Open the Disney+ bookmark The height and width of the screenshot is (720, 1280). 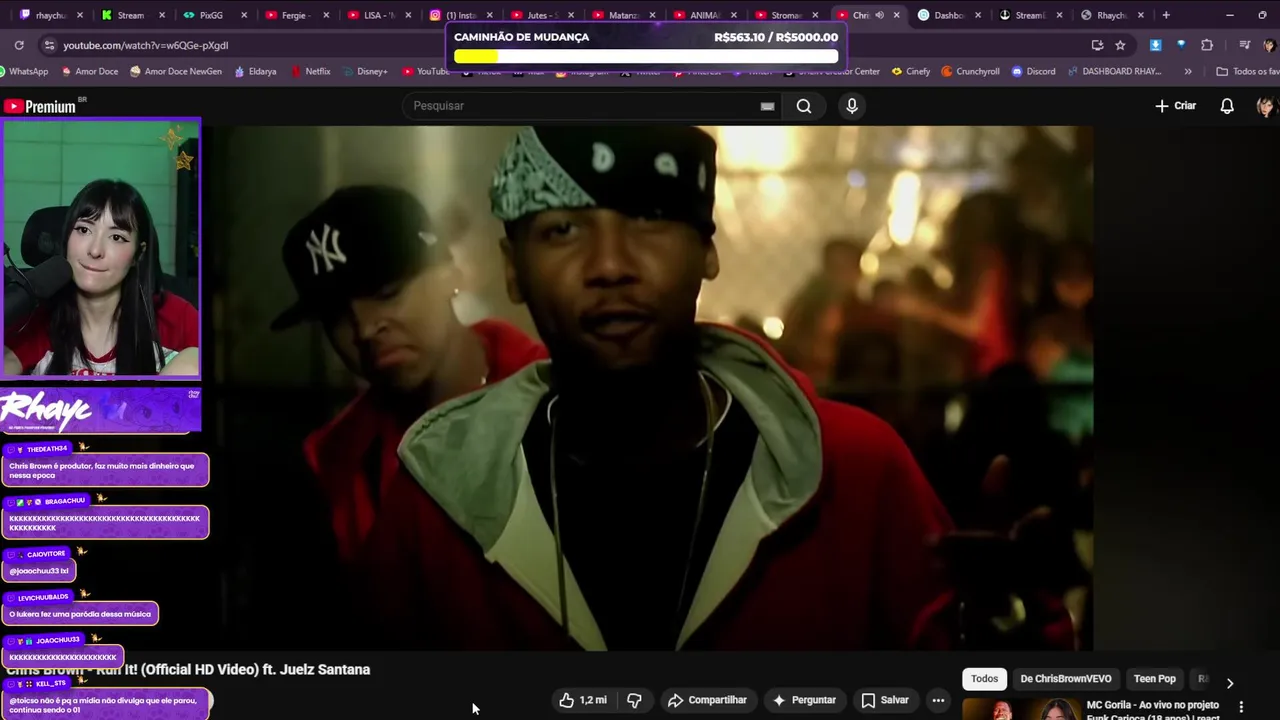(x=364, y=71)
